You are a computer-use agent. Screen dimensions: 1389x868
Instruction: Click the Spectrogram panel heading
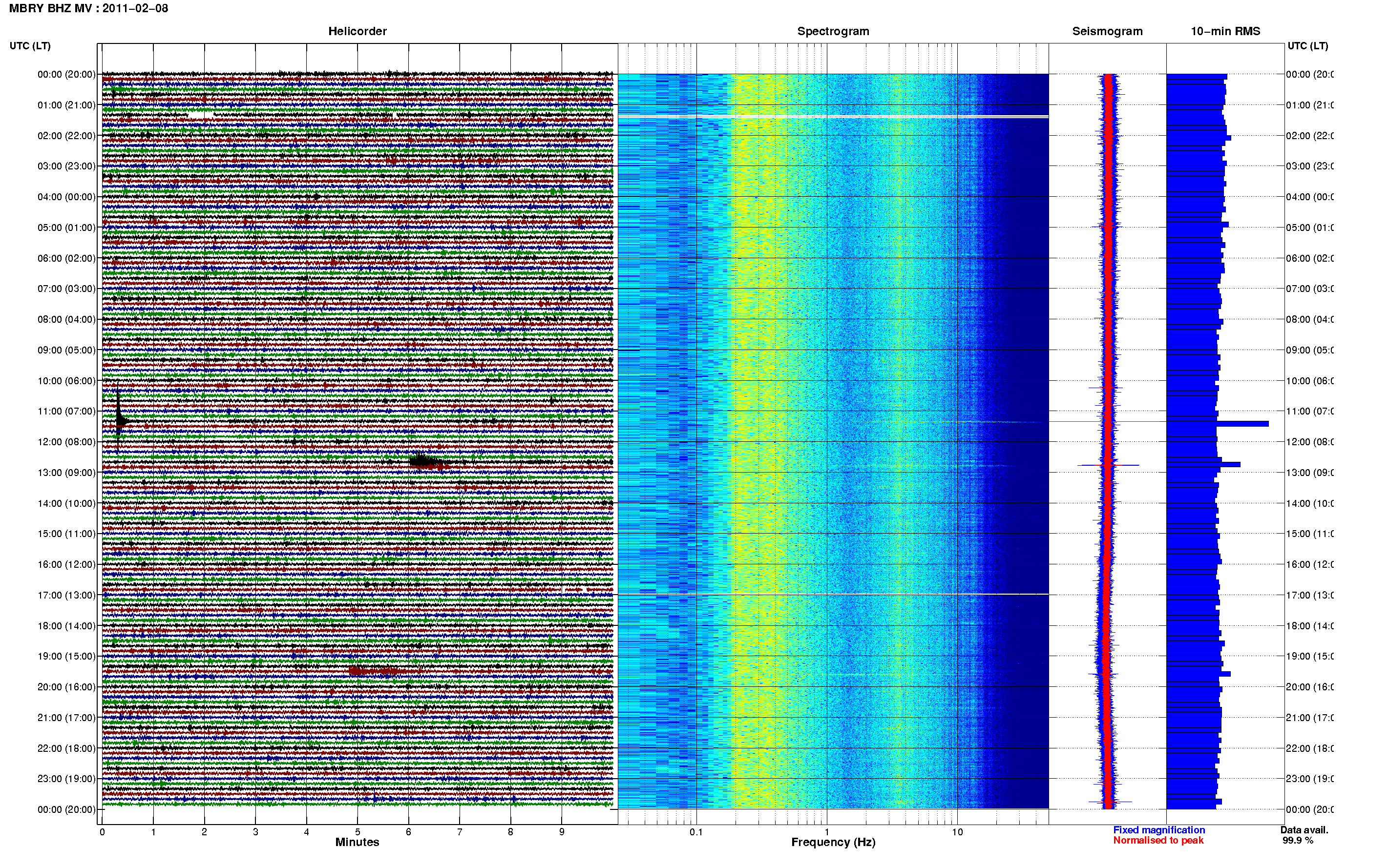[x=833, y=31]
